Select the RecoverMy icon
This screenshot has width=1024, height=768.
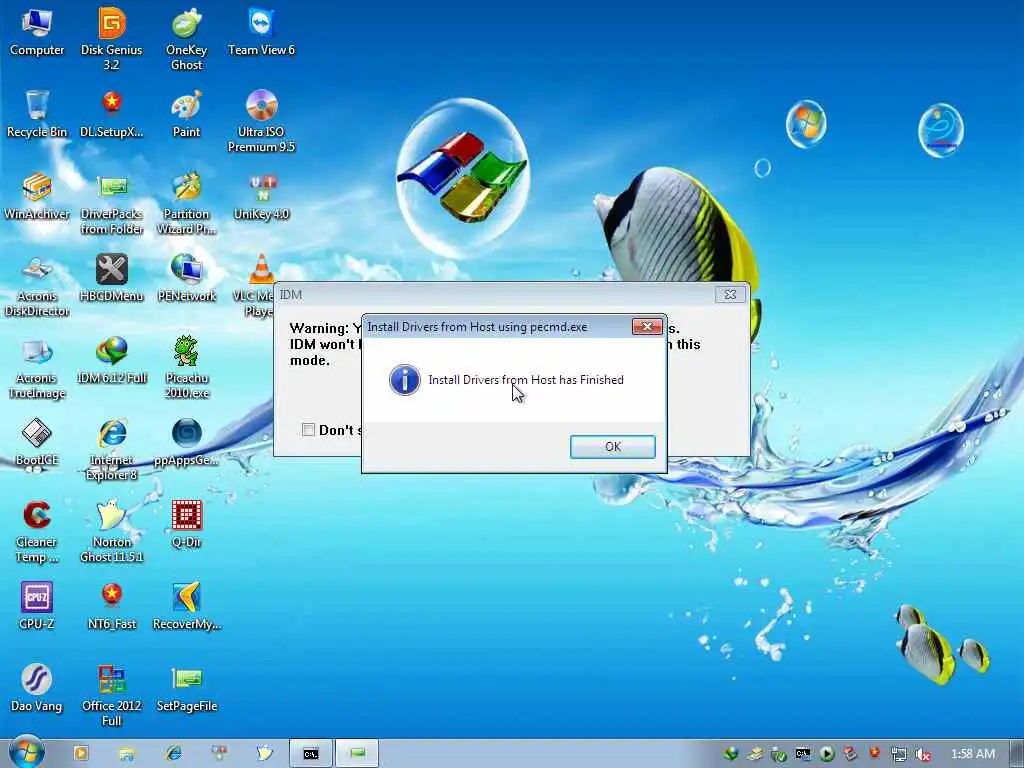pos(187,606)
